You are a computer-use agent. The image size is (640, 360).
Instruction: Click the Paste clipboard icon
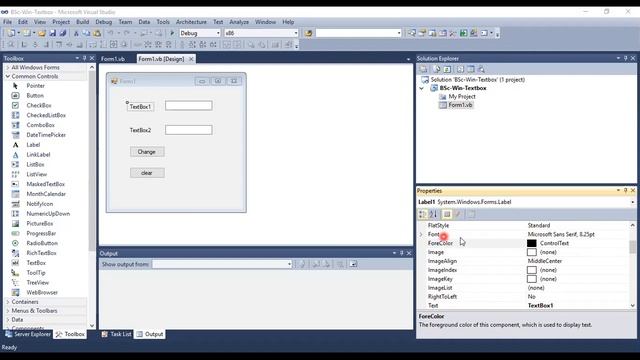pos(97,33)
